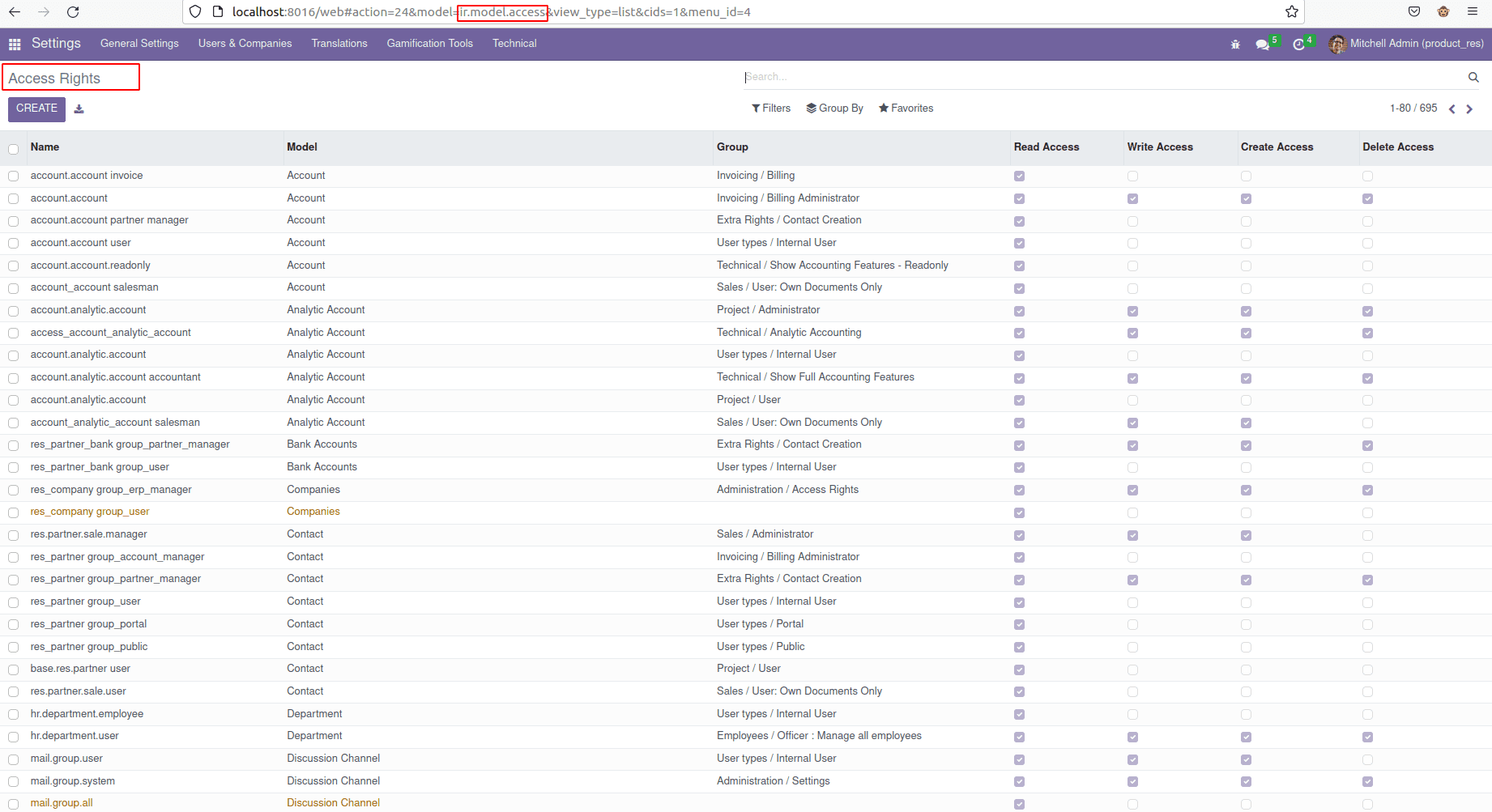
Task: Click the Access Rights breadcrumb title
Action: (55, 79)
